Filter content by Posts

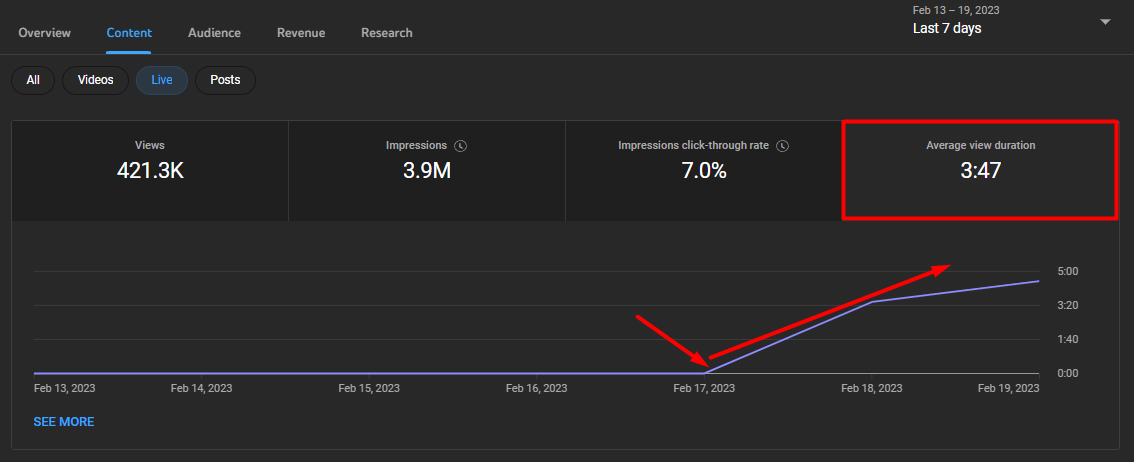(x=225, y=80)
